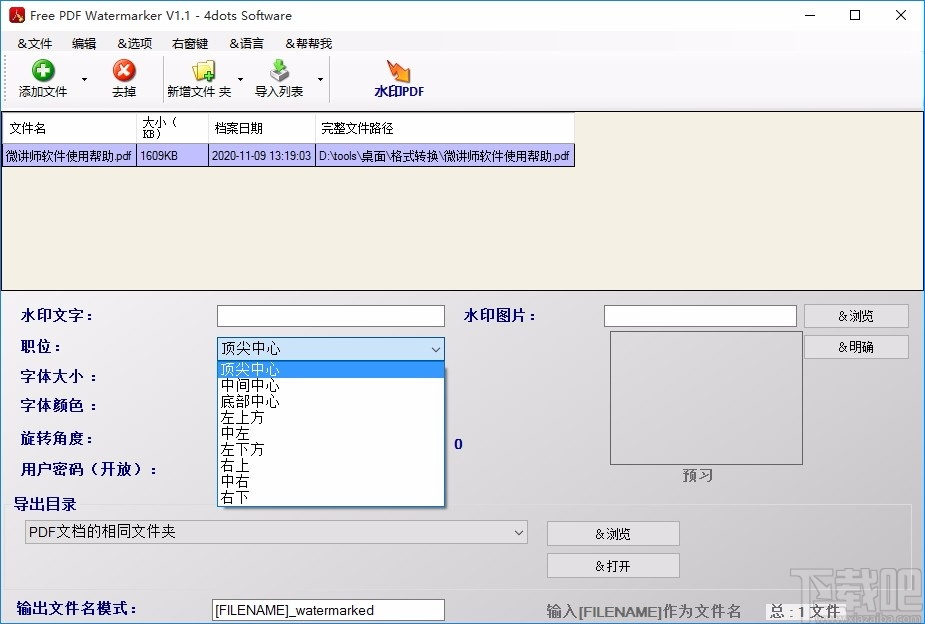Expand the 添加文件 dropdown arrow
The width and height of the screenshot is (925, 624).
(x=84, y=79)
